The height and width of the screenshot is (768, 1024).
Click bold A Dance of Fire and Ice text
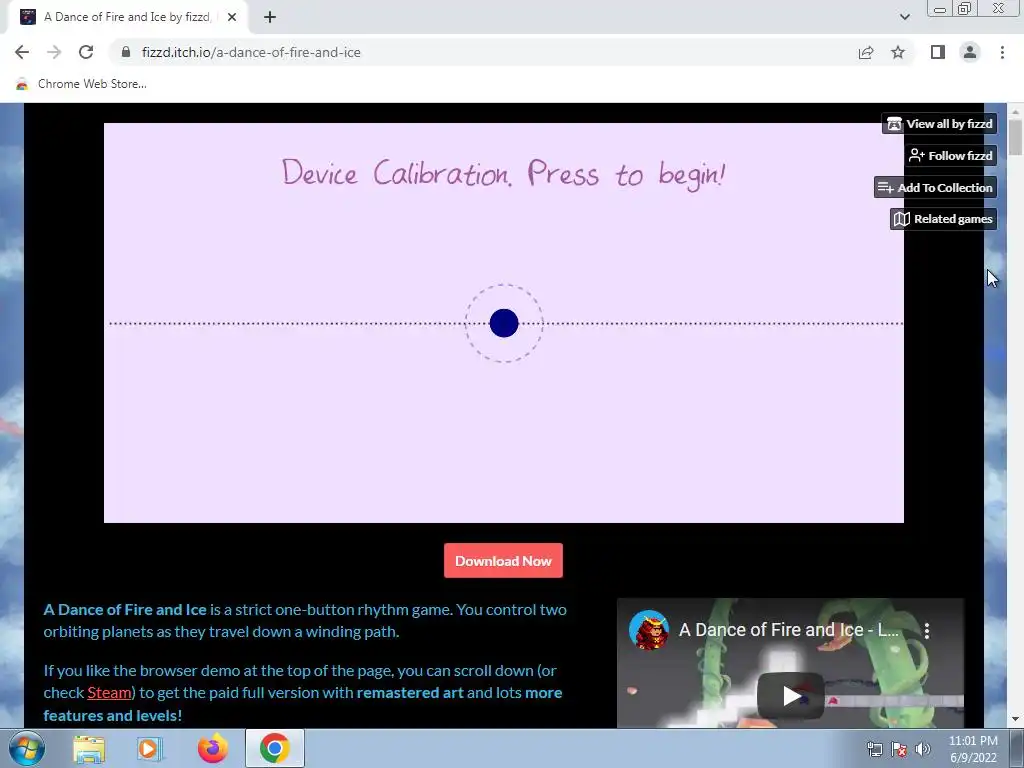click(125, 609)
